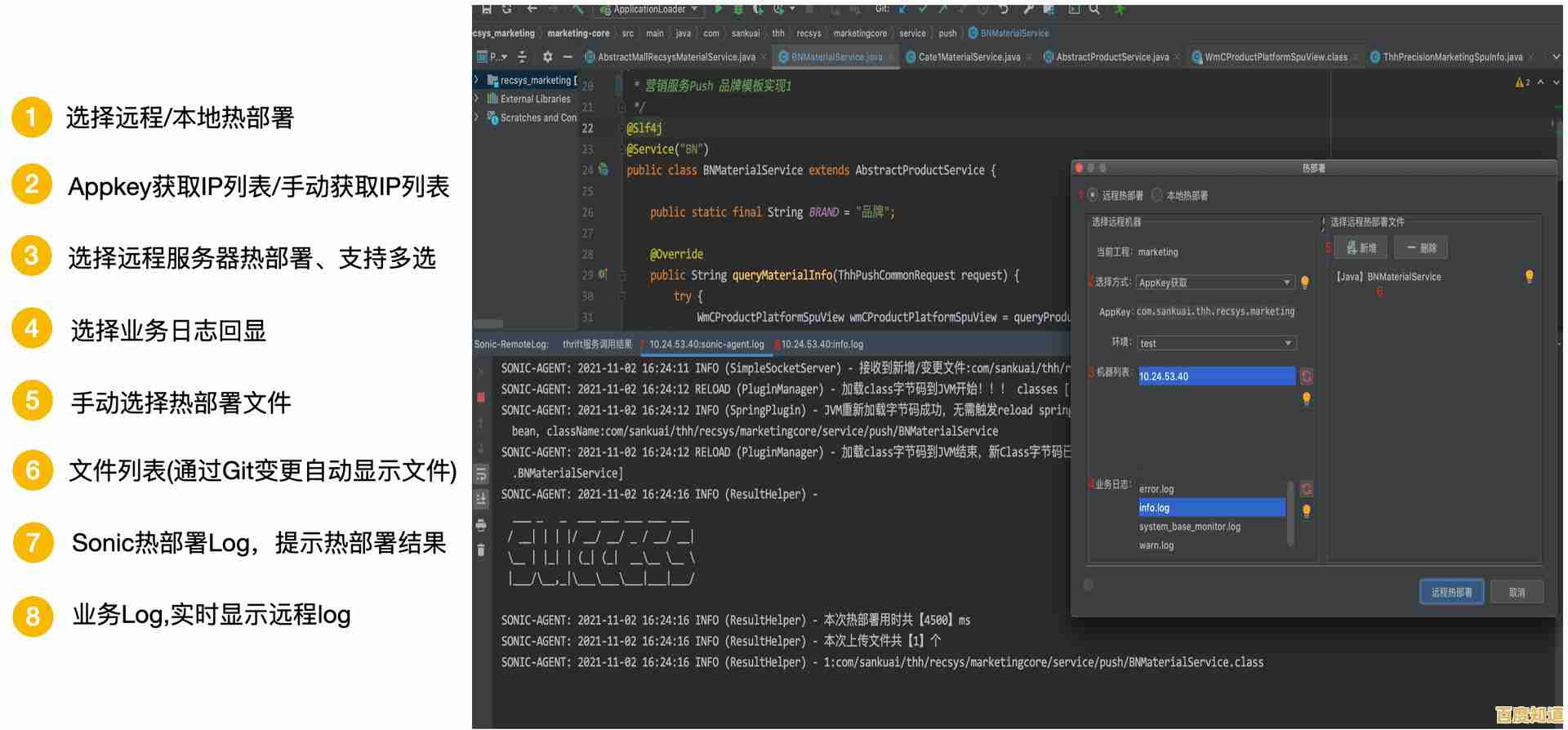Click marketing-core breadcrumb
Screen dimensions: 1568x730
(578, 33)
